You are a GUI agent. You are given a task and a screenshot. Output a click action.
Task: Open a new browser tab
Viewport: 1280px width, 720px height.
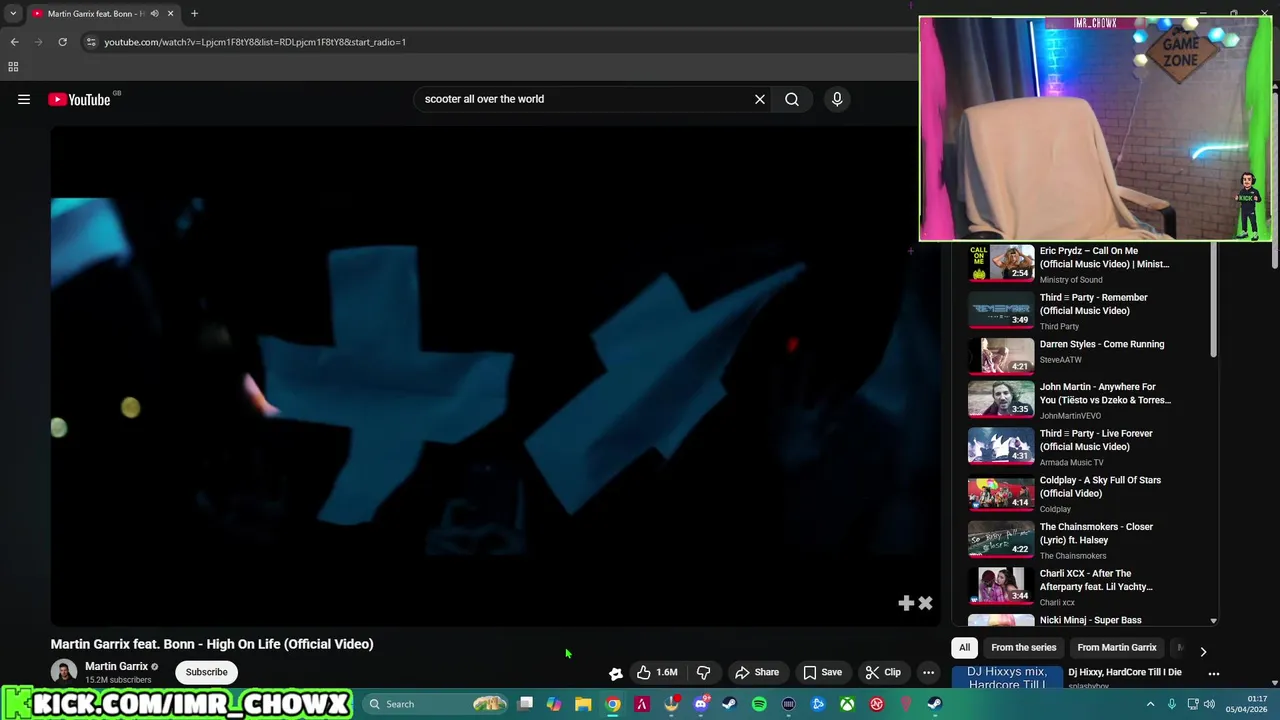[194, 14]
